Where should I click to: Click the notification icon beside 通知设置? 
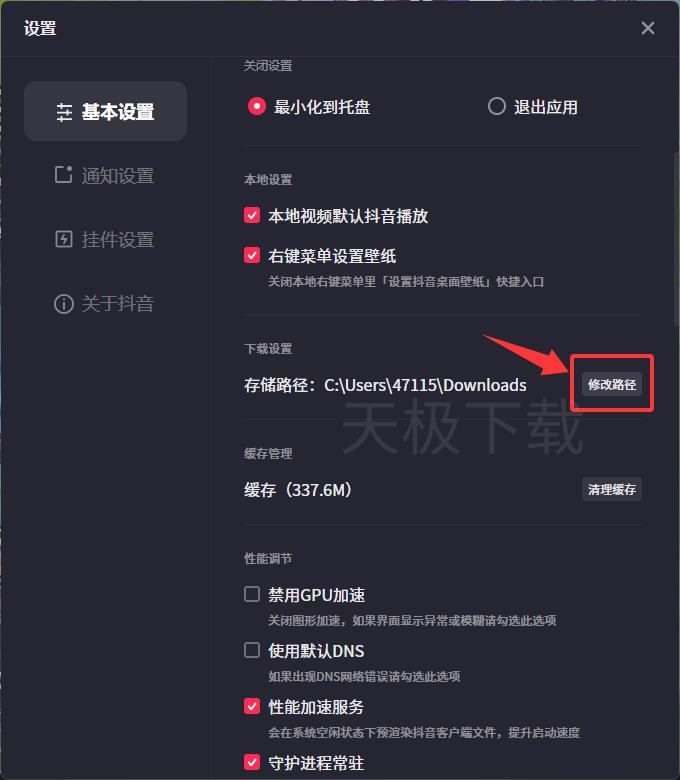point(64,175)
